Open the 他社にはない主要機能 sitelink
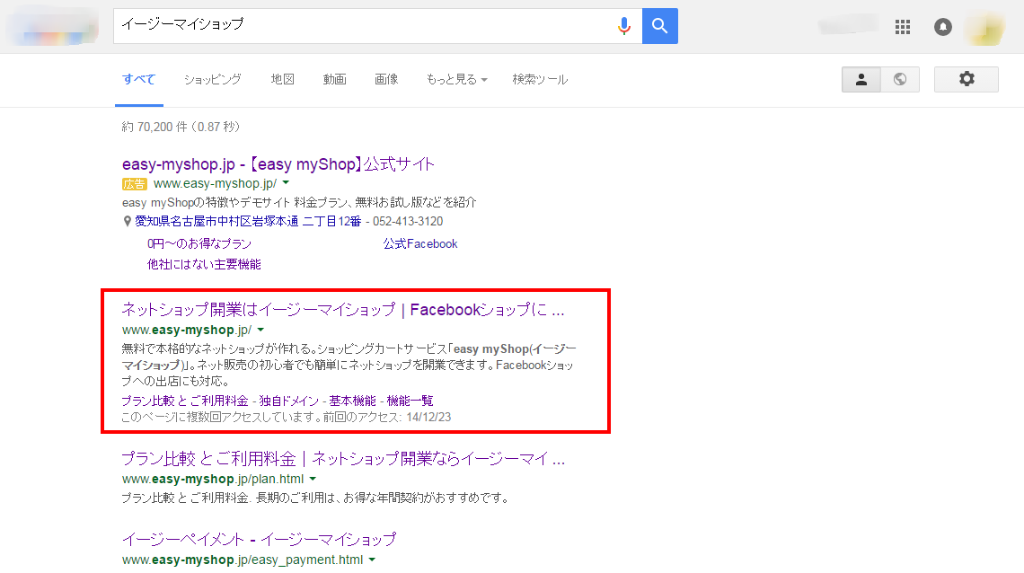Viewport: 1024px width, 573px height. click(204, 264)
